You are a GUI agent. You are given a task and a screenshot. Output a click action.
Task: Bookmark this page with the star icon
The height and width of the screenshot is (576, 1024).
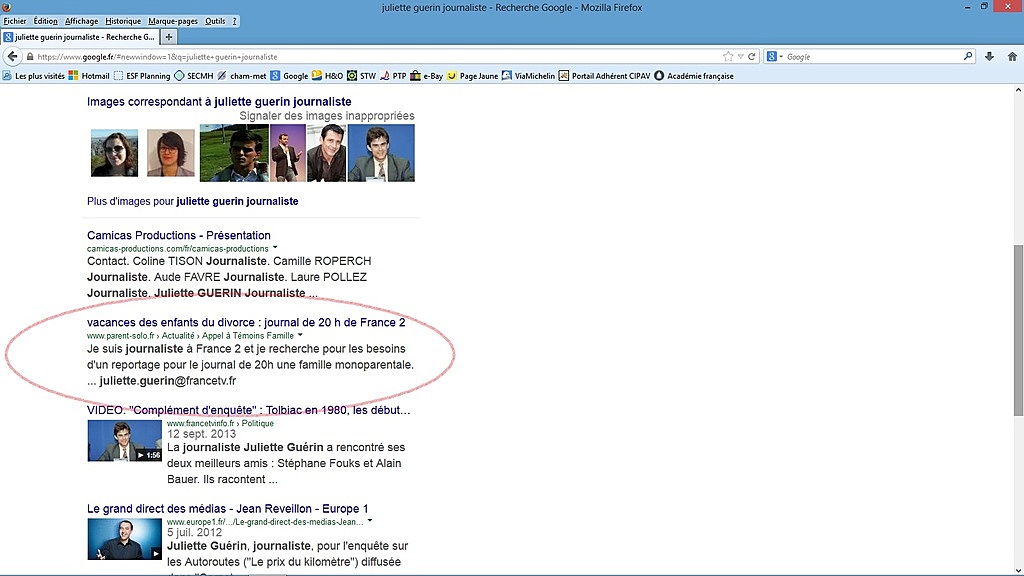[x=728, y=57]
